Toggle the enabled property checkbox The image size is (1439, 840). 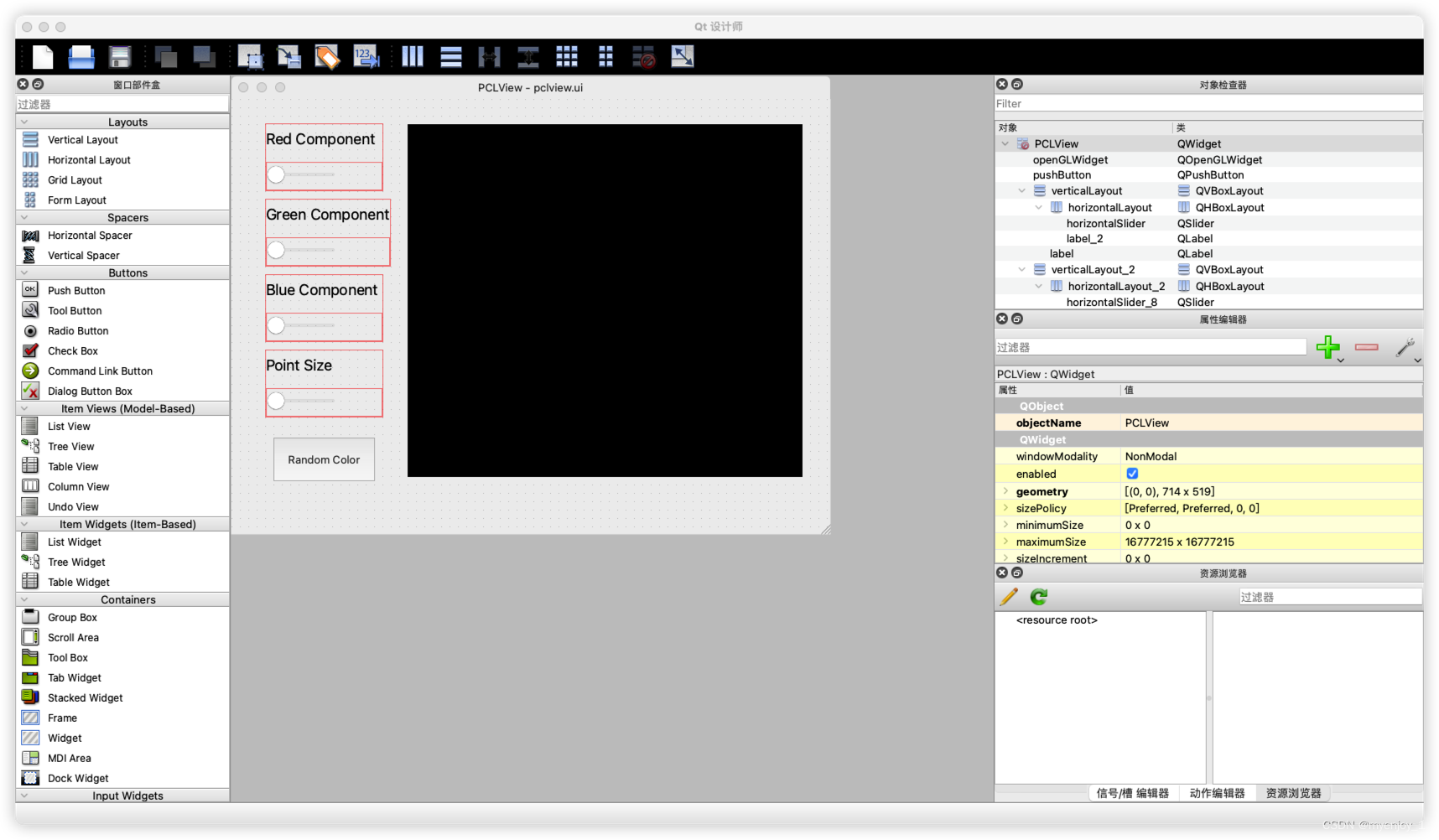point(1132,474)
